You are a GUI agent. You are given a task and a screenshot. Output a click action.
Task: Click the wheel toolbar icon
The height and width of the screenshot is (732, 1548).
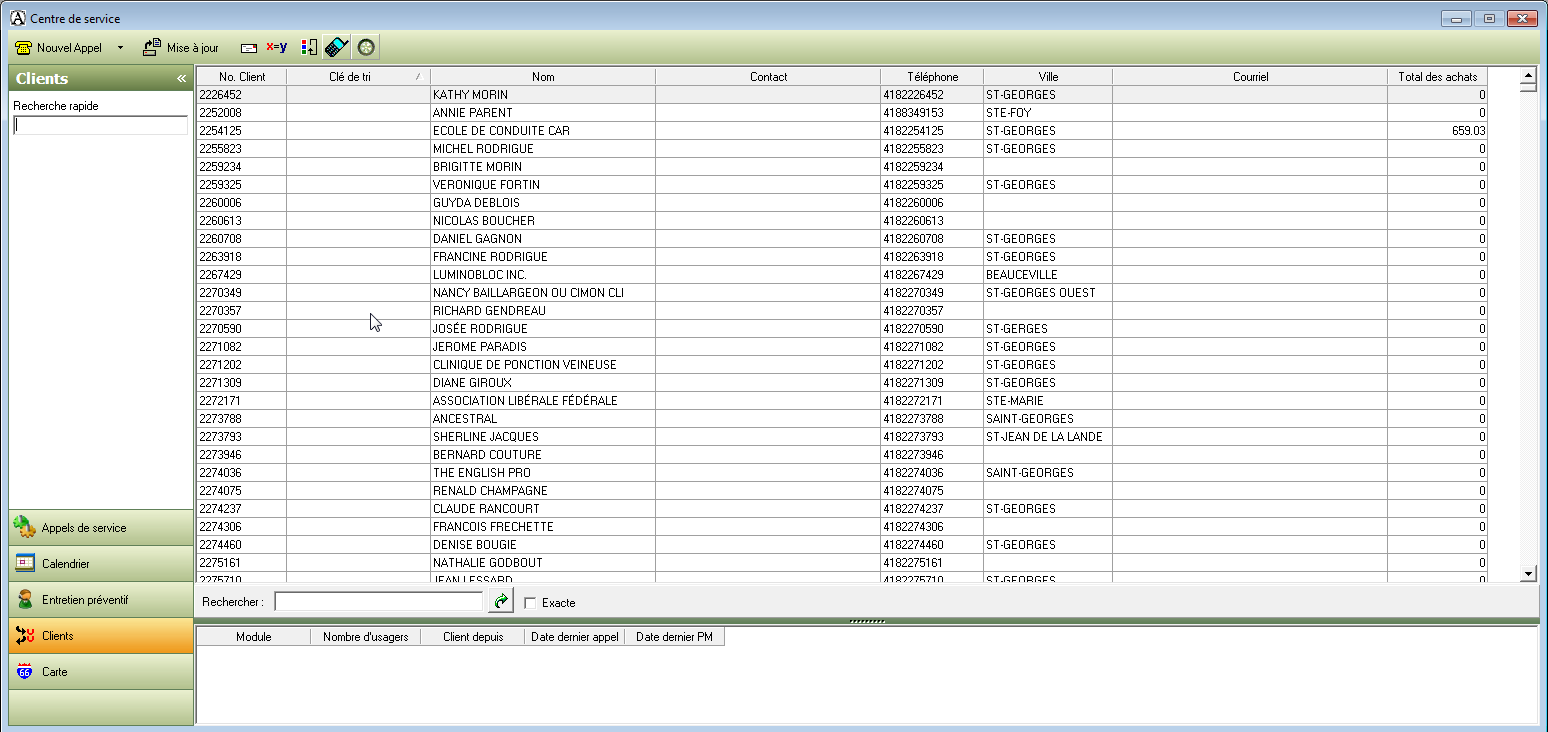click(x=366, y=47)
